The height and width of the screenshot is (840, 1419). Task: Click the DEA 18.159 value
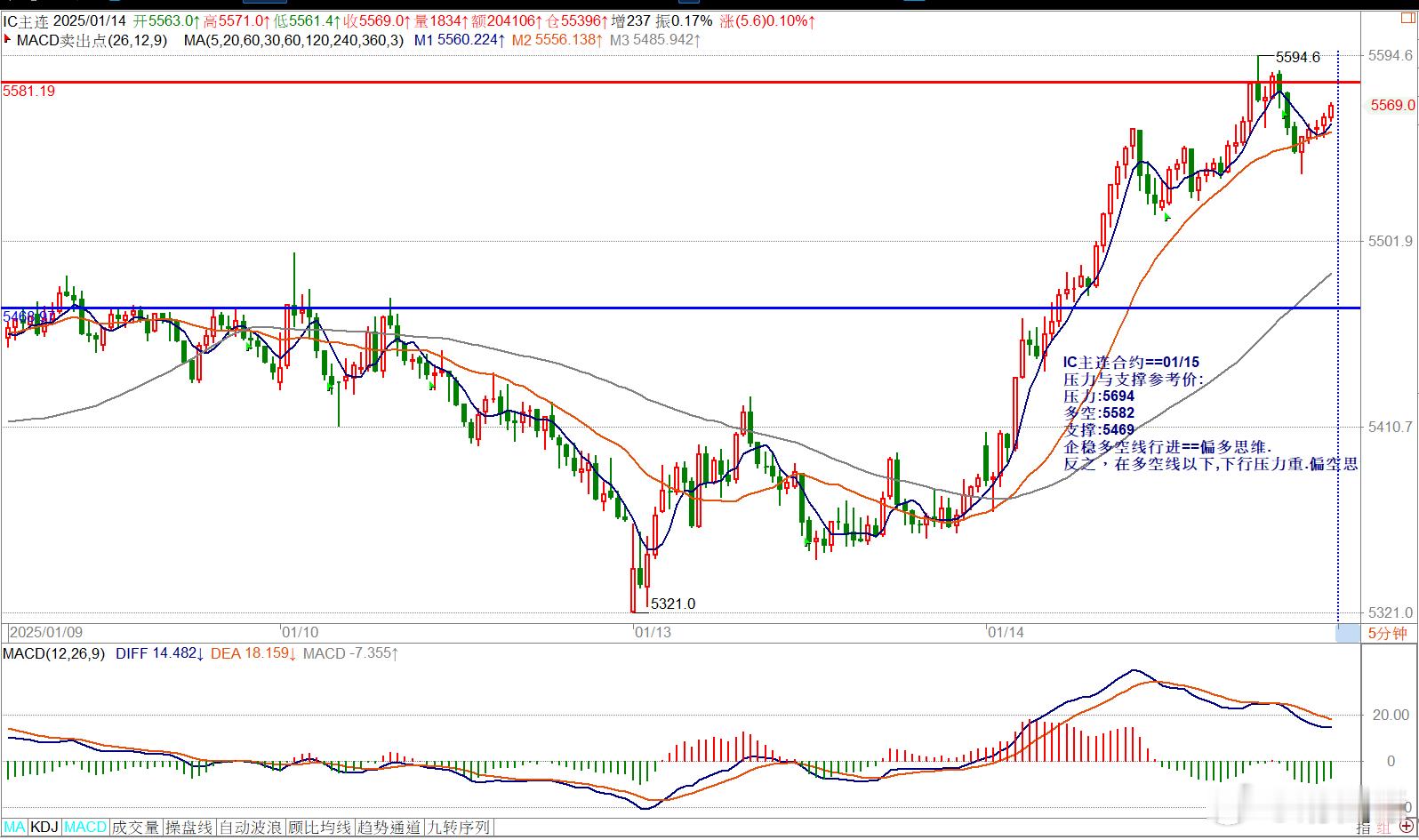(x=254, y=653)
